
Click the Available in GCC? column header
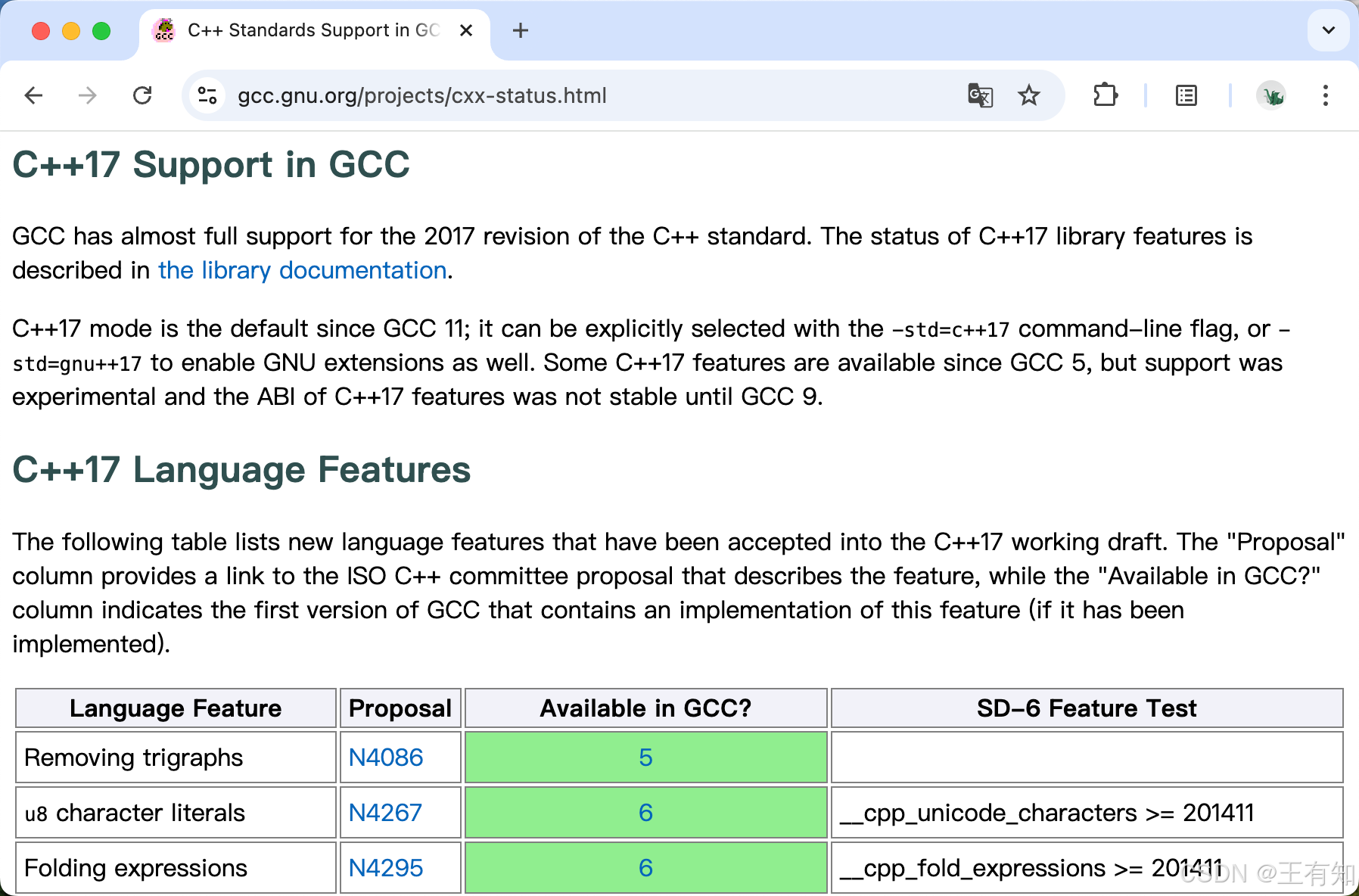click(645, 708)
